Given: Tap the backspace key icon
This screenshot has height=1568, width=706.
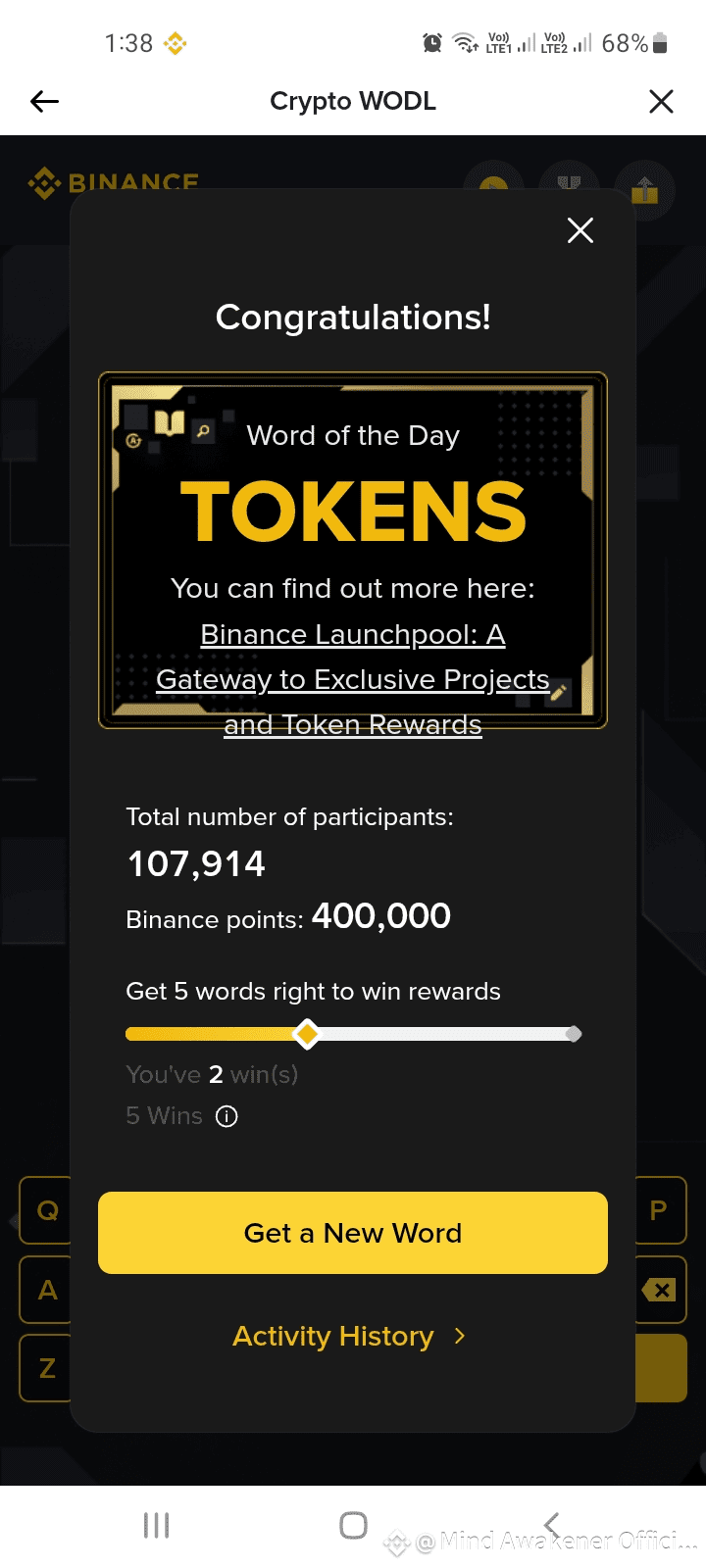Looking at the screenshot, I should tap(660, 1290).
